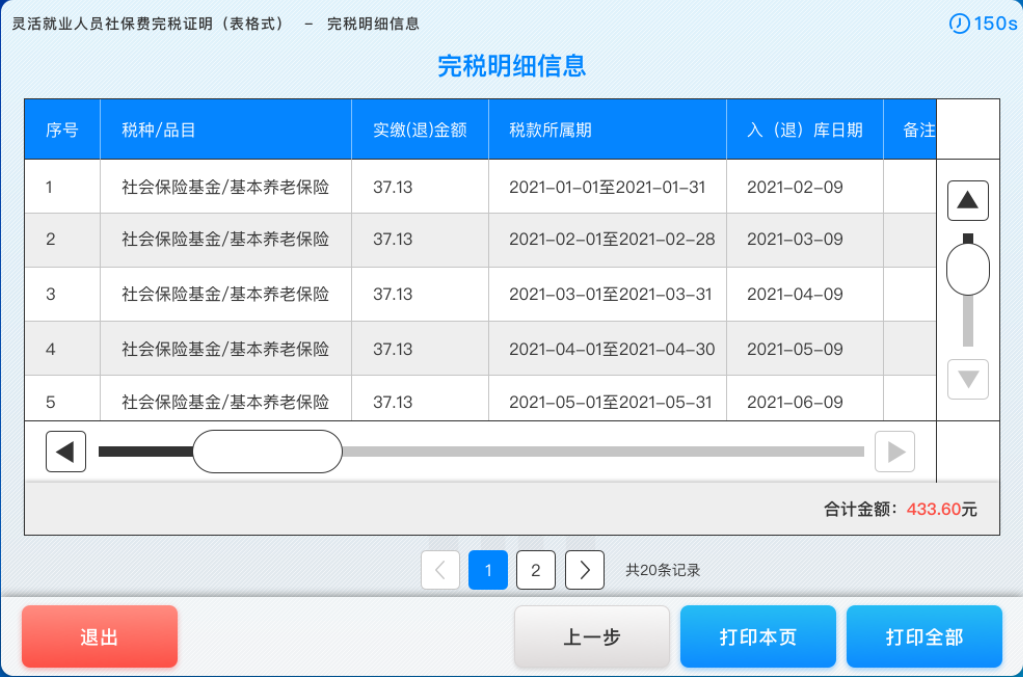Click the down arrow to scroll table downward

[966, 379]
